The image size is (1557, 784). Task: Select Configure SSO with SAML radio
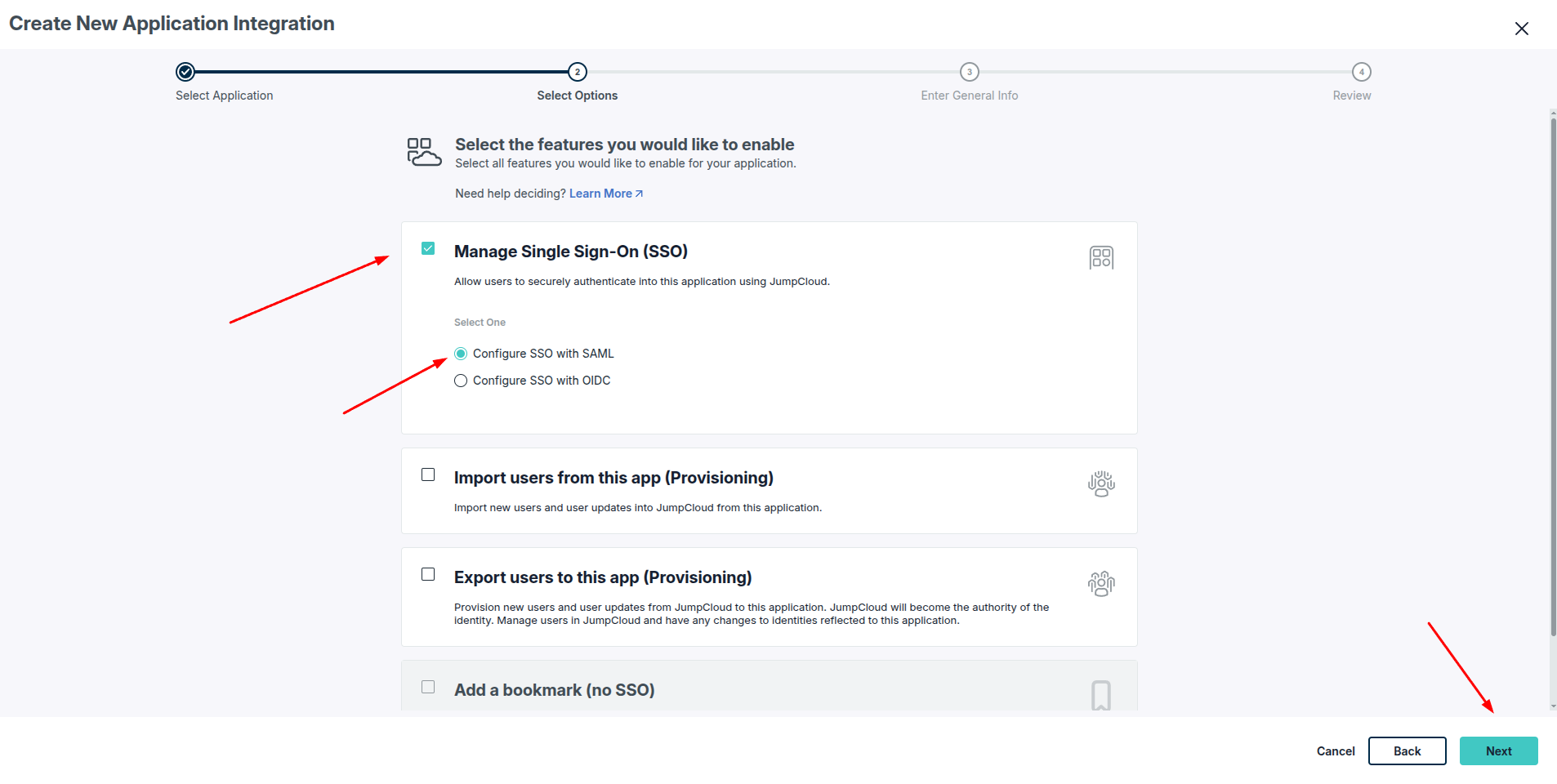(461, 354)
